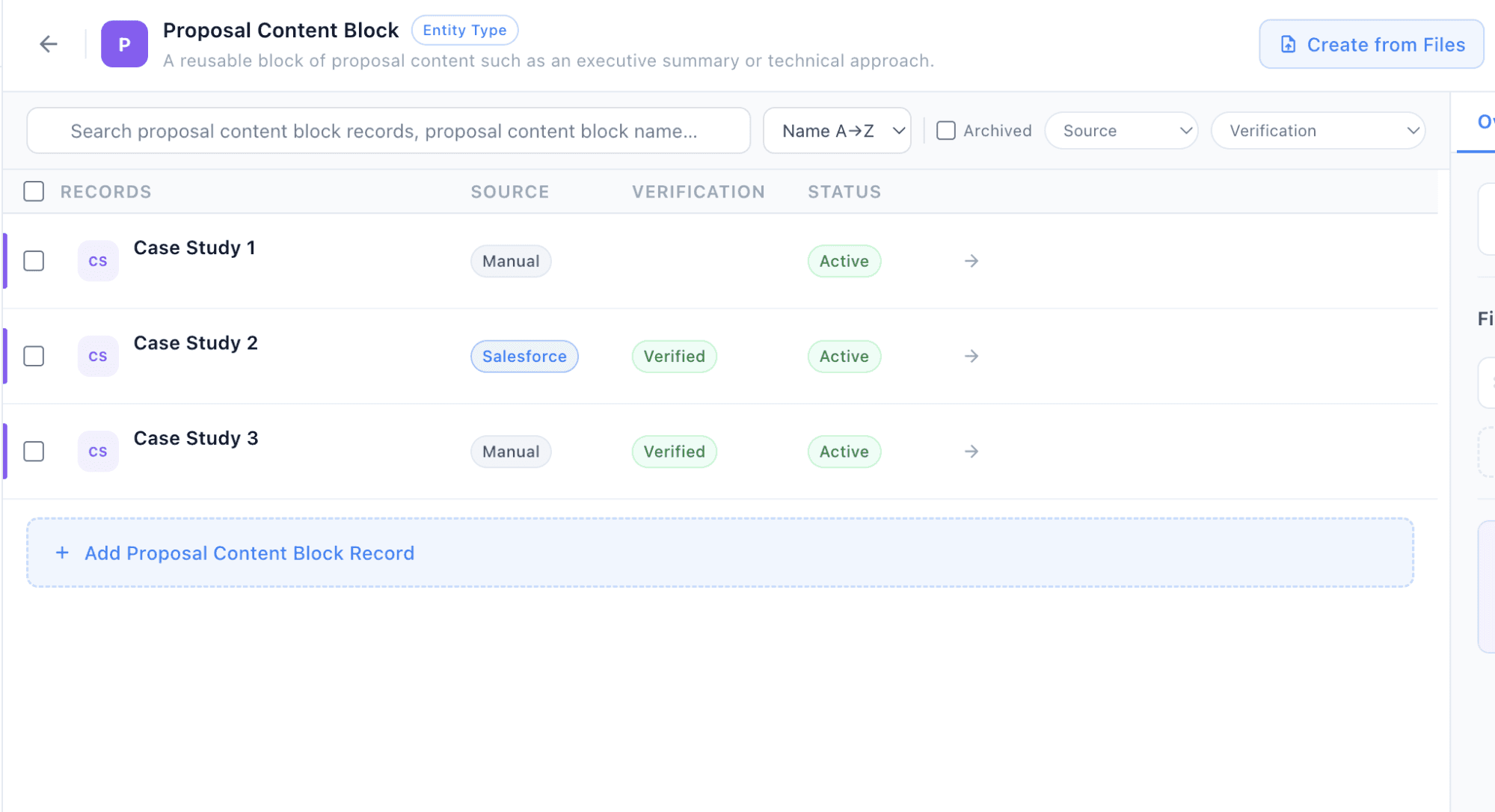
Task: Open the Case Study 1 record name
Action: coord(194,247)
